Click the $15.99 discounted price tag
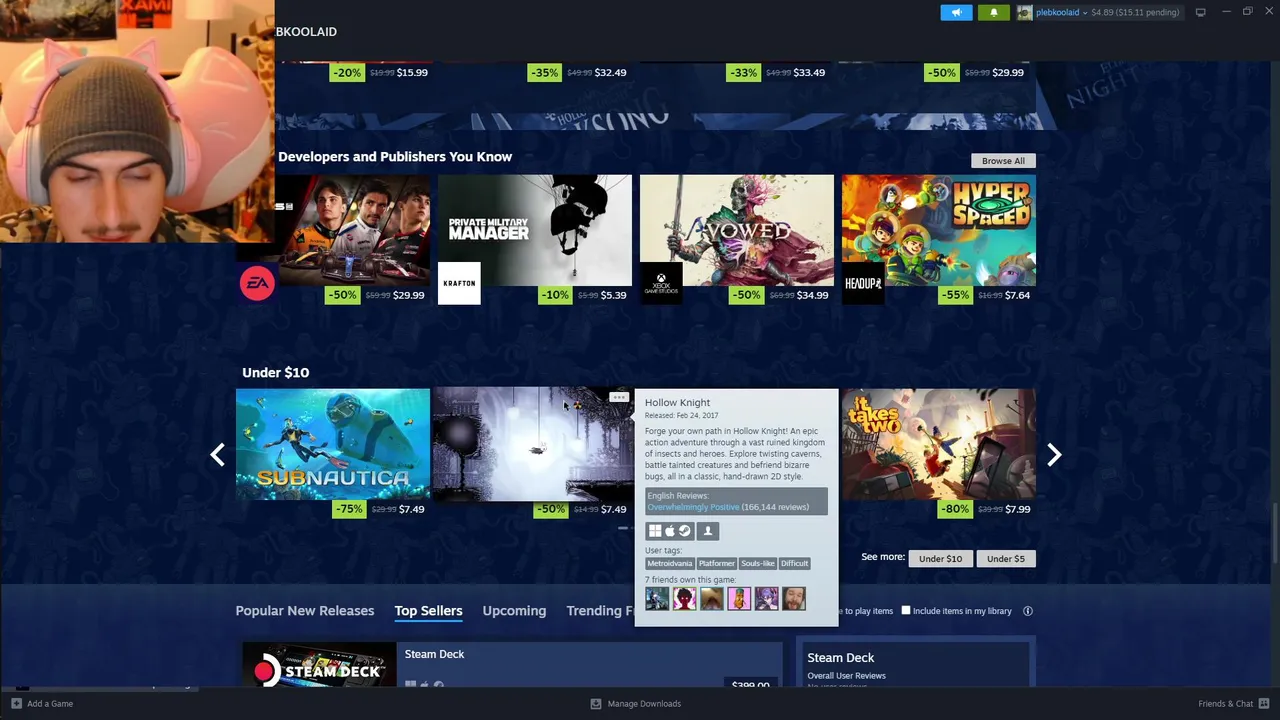This screenshot has height=720, width=1280. coord(412,73)
